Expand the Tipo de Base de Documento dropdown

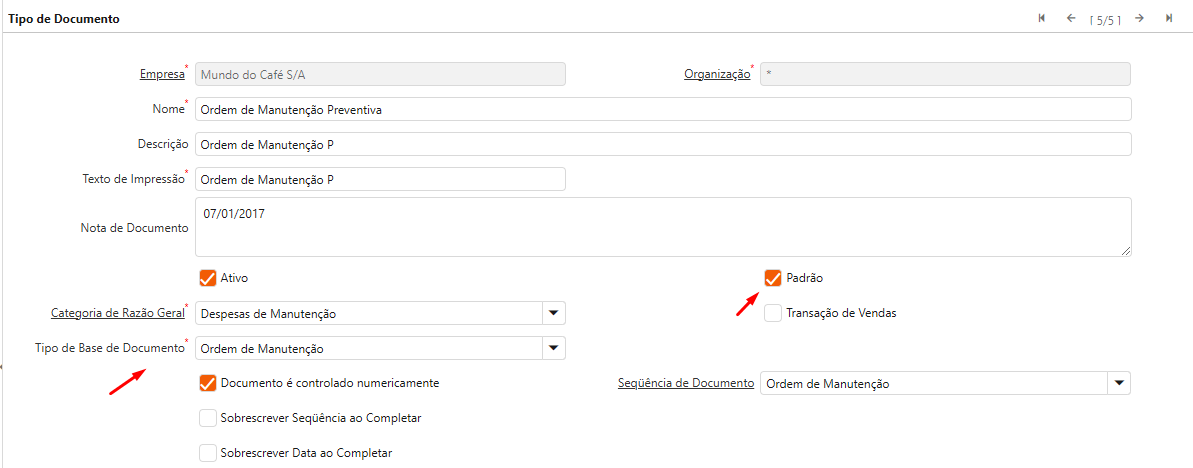[x=553, y=349]
